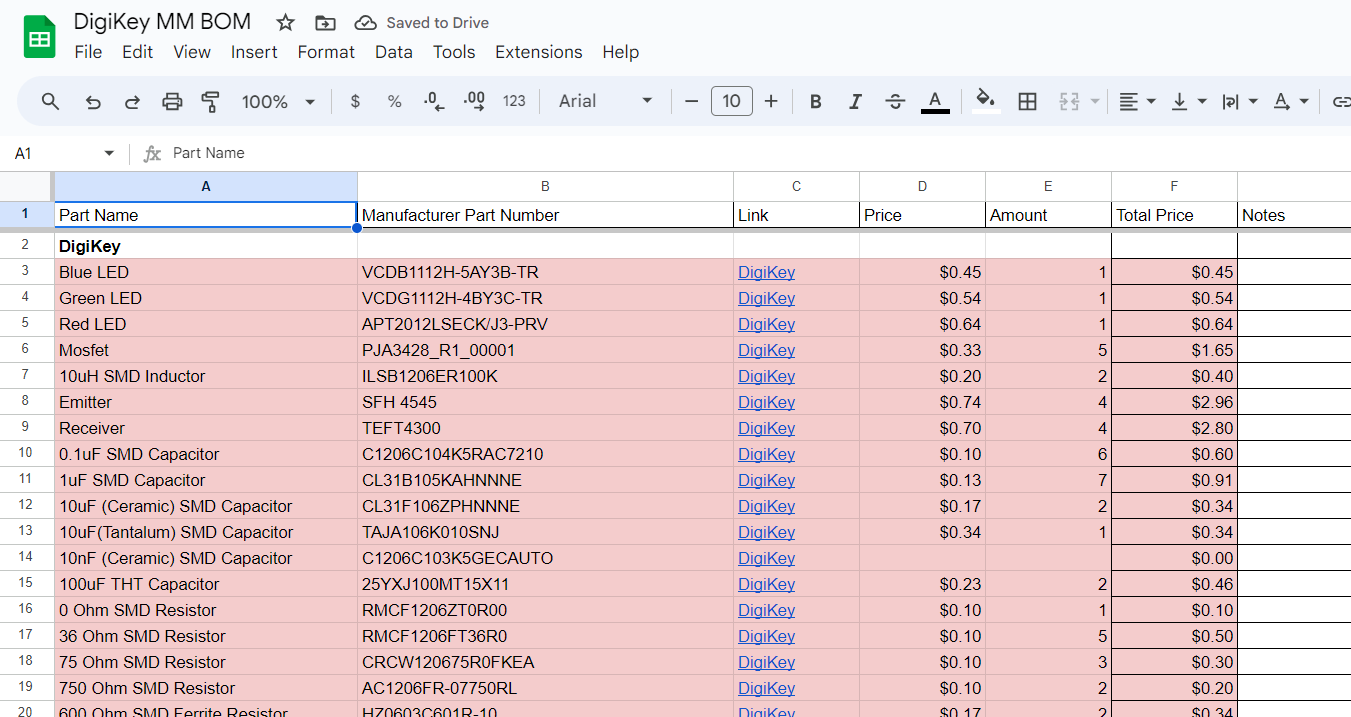
Task: Open DigiKey link for 750 Ohm SMD Resistor
Action: pos(766,688)
